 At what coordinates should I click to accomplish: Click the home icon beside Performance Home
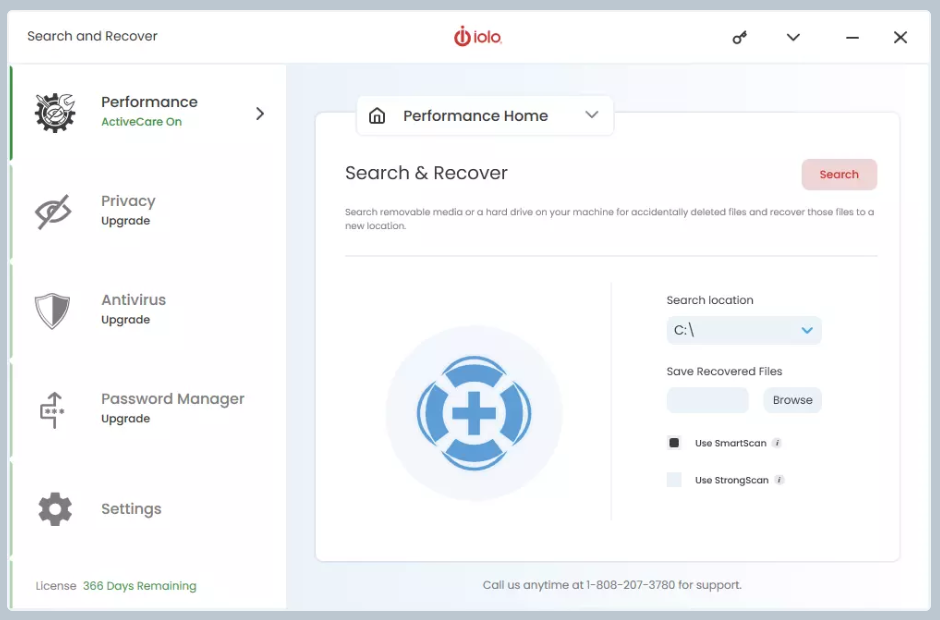(x=377, y=116)
